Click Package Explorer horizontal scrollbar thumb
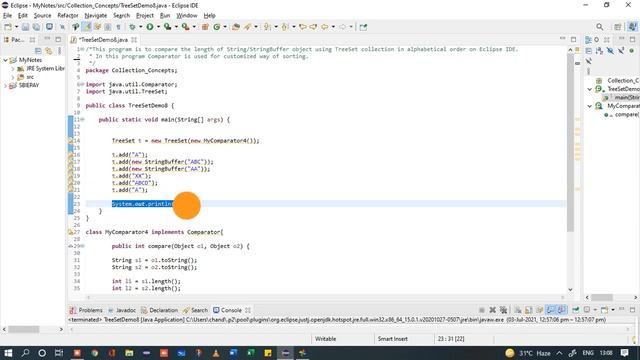 (24, 329)
